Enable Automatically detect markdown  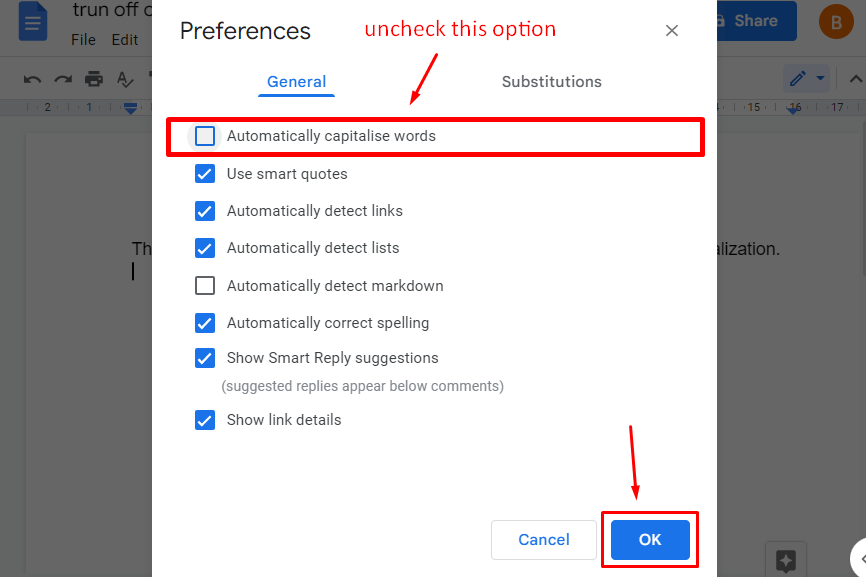click(x=205, y=286)
